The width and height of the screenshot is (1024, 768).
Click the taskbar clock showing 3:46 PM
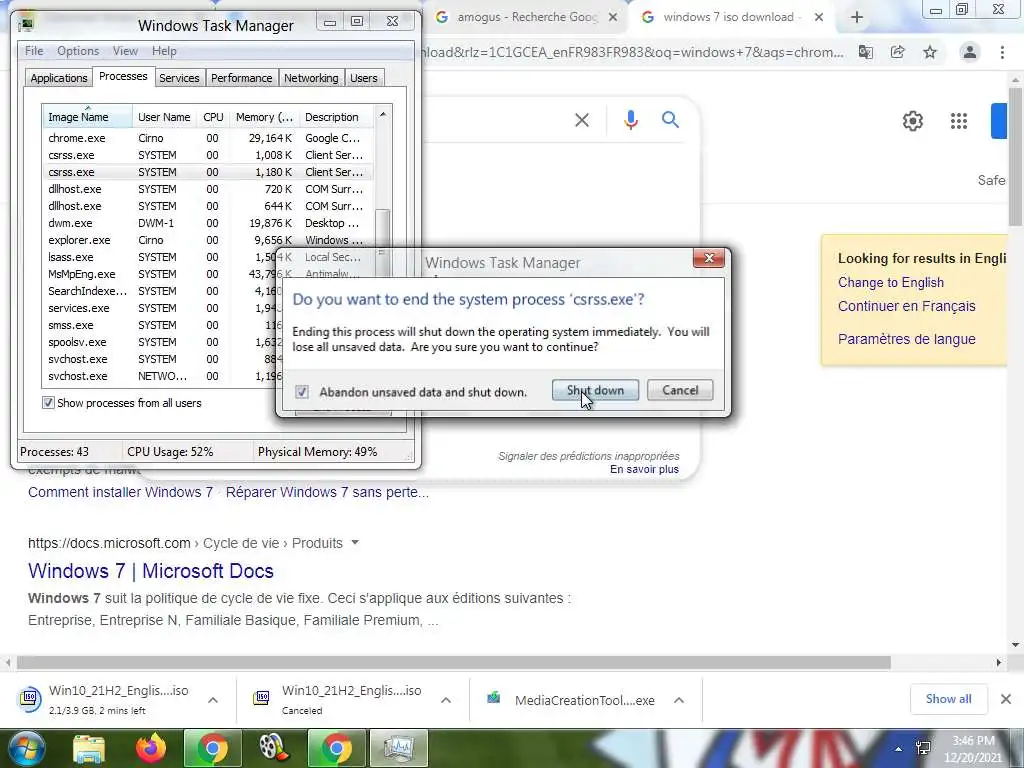[973, 749]
